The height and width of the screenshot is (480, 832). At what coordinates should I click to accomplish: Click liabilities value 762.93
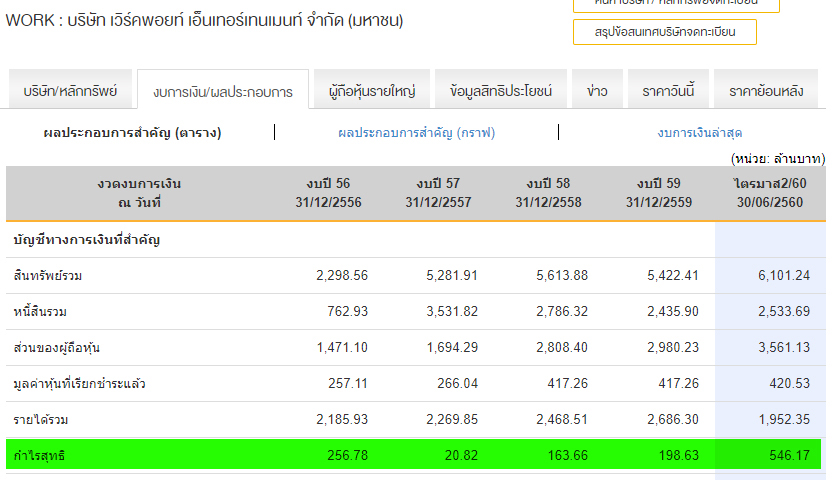tap(348, 311)
